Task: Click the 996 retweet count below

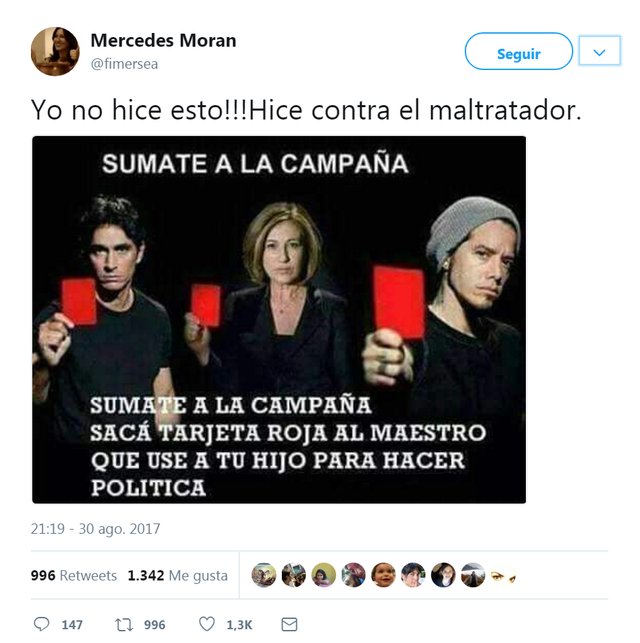Action: pos(155,625)
